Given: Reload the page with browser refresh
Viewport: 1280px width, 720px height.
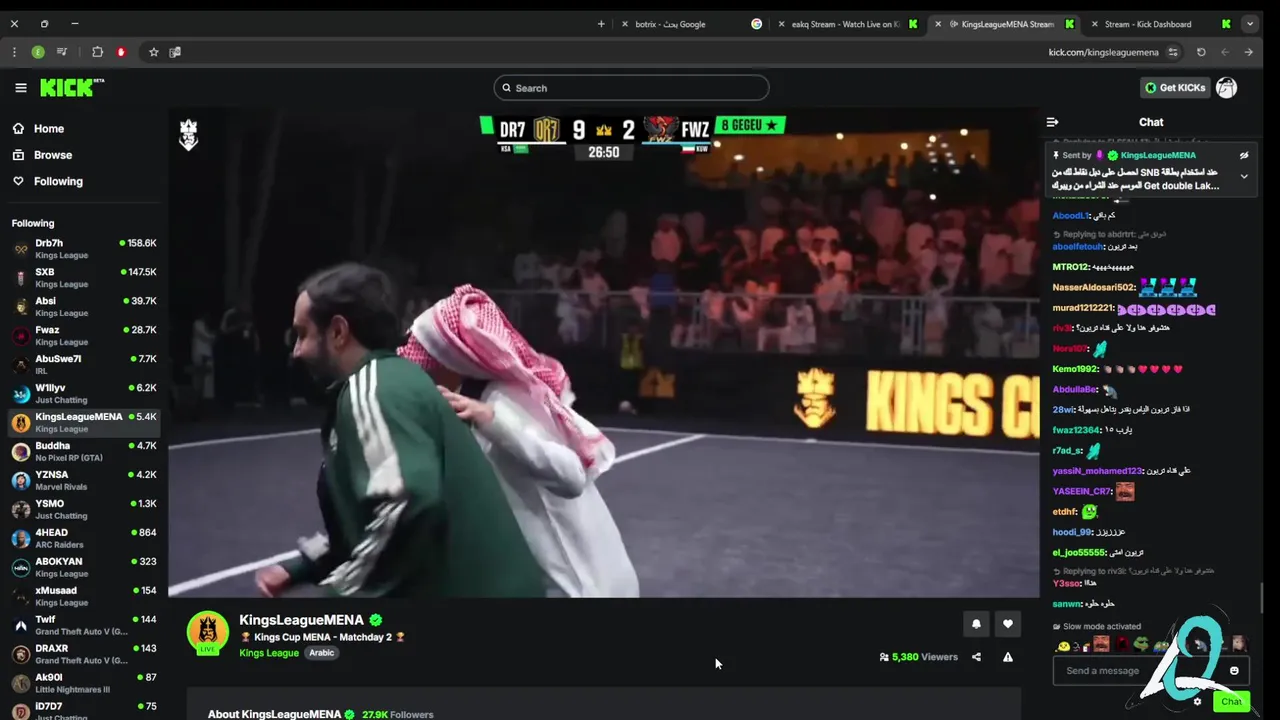Looking at the screenshot, I should coord(1201,52).
